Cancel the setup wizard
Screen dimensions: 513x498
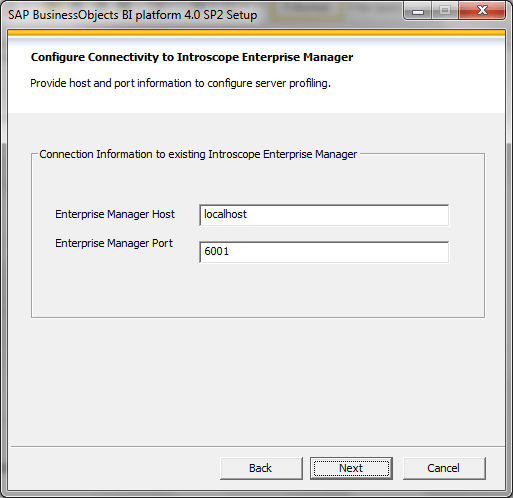(x=444, y=468)
